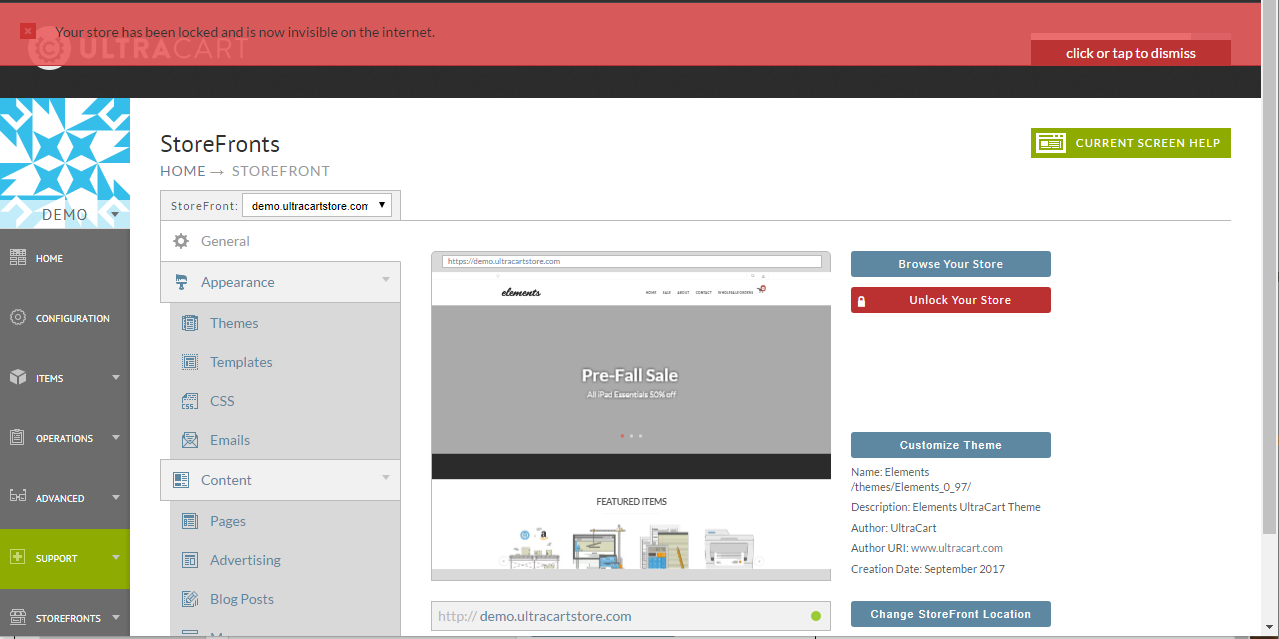This screenshot has width=1279, height=639.
Task: Select the CSS icon
Action: [189, 401]
